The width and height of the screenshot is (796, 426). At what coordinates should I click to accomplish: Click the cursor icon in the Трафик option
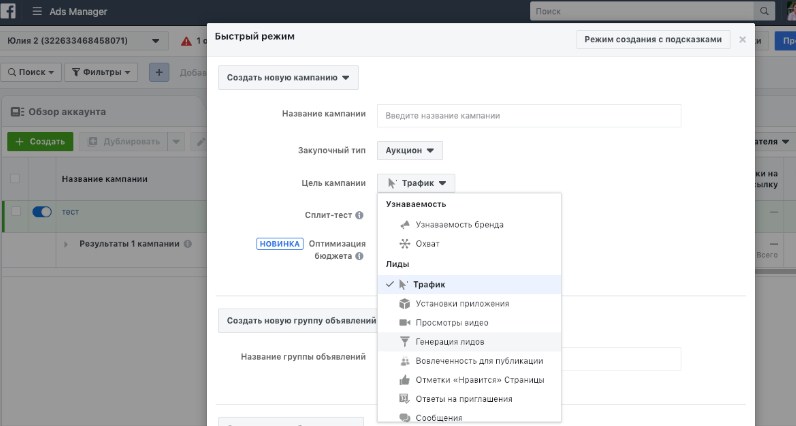(x=403, y=285)
